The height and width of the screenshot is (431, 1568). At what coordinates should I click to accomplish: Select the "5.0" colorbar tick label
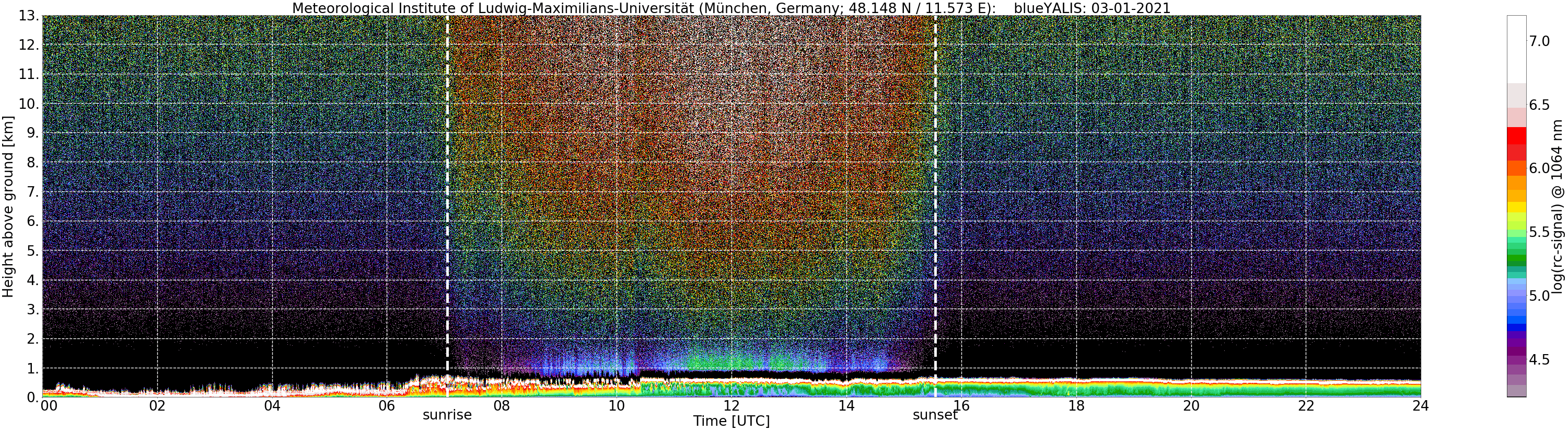[1539, 296]
